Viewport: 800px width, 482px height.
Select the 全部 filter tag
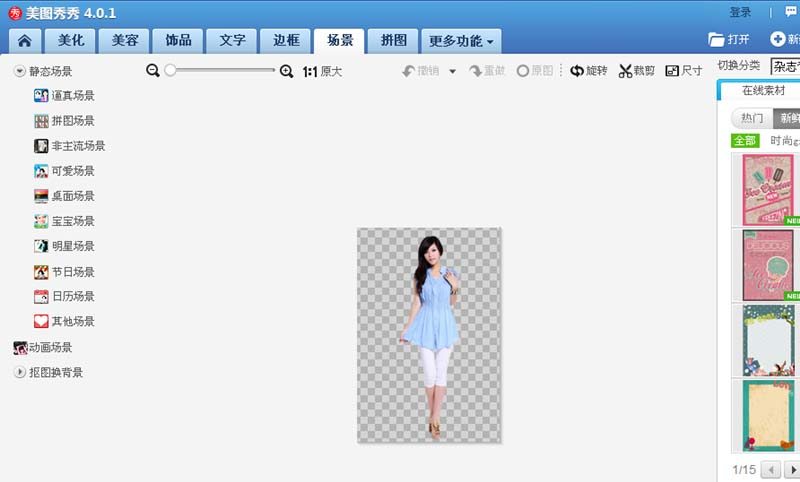[x=745, y=140]
